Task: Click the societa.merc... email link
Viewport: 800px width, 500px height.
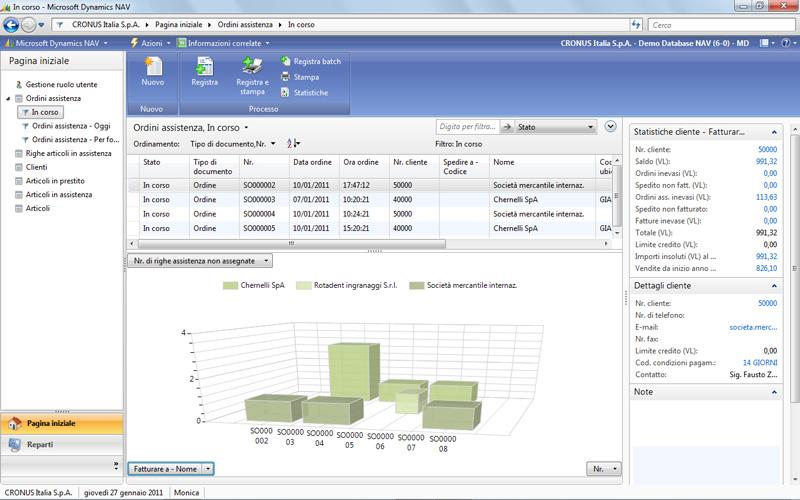Action: (753, 327)
